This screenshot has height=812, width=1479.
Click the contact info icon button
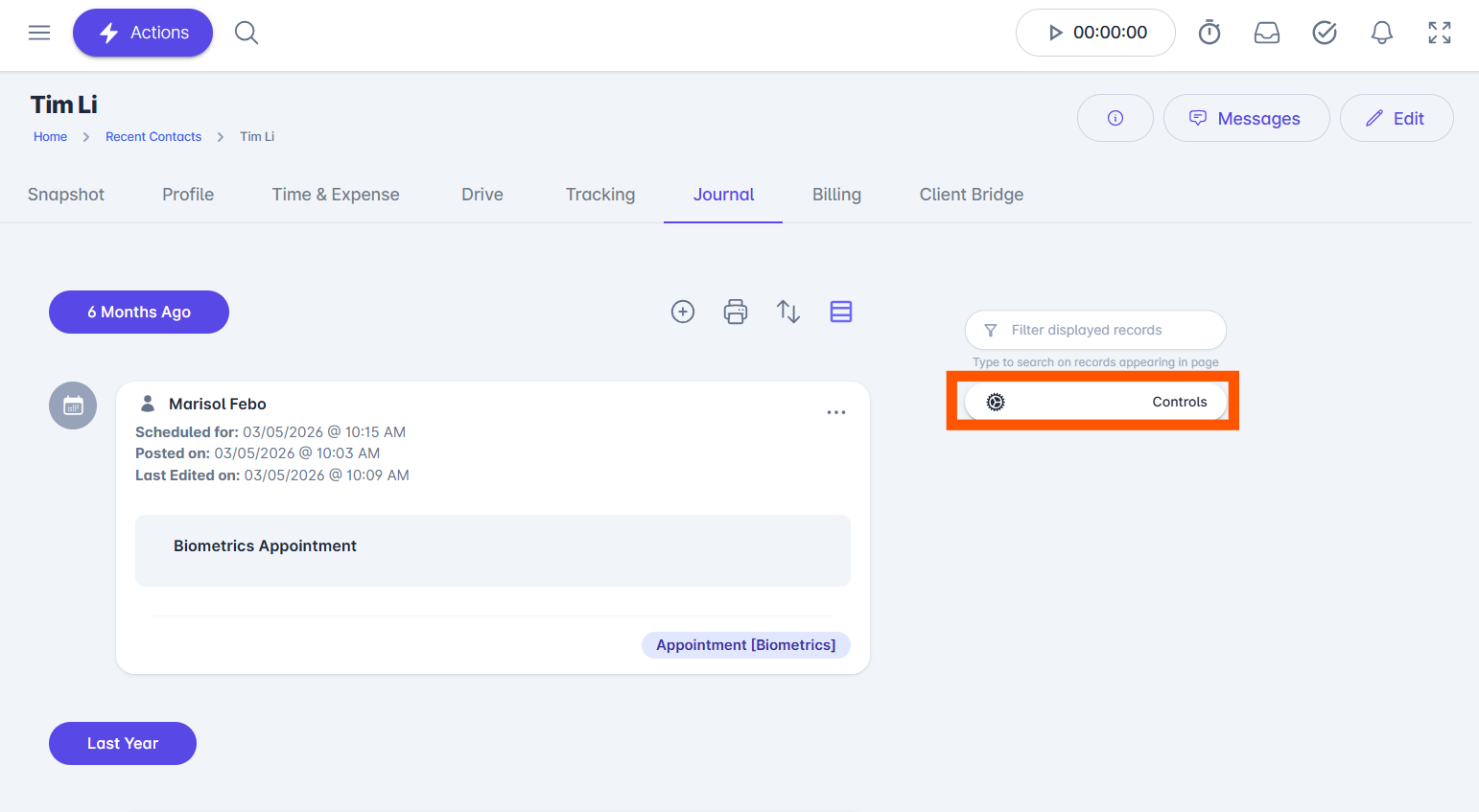1115,118
